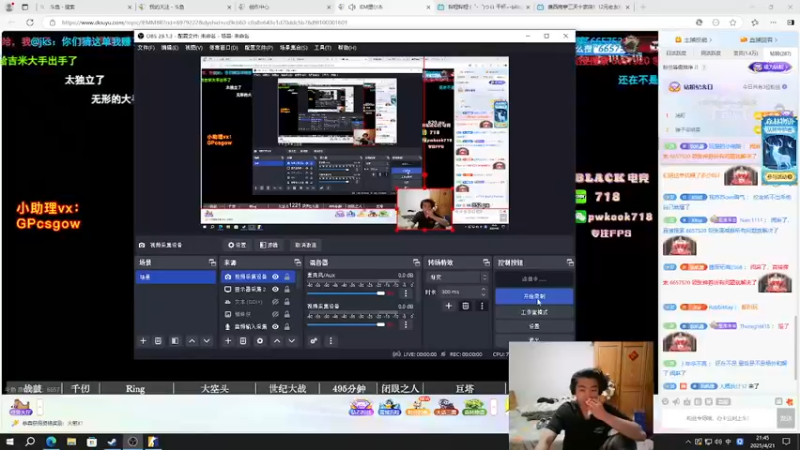Viewport: 800px width, 450px height.
Task: Open the 配置文件(P) menu in OBS
Action: (259, 48)
